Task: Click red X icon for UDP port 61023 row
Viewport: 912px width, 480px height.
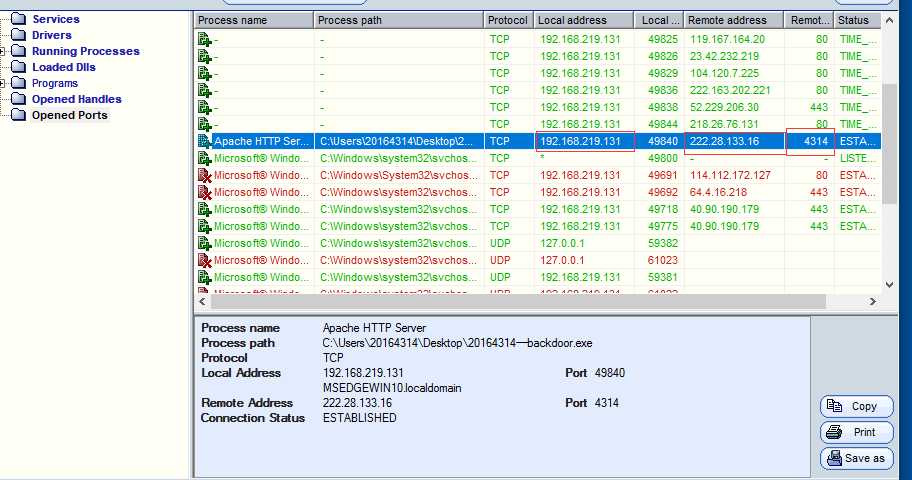Action: pos(204,260)
